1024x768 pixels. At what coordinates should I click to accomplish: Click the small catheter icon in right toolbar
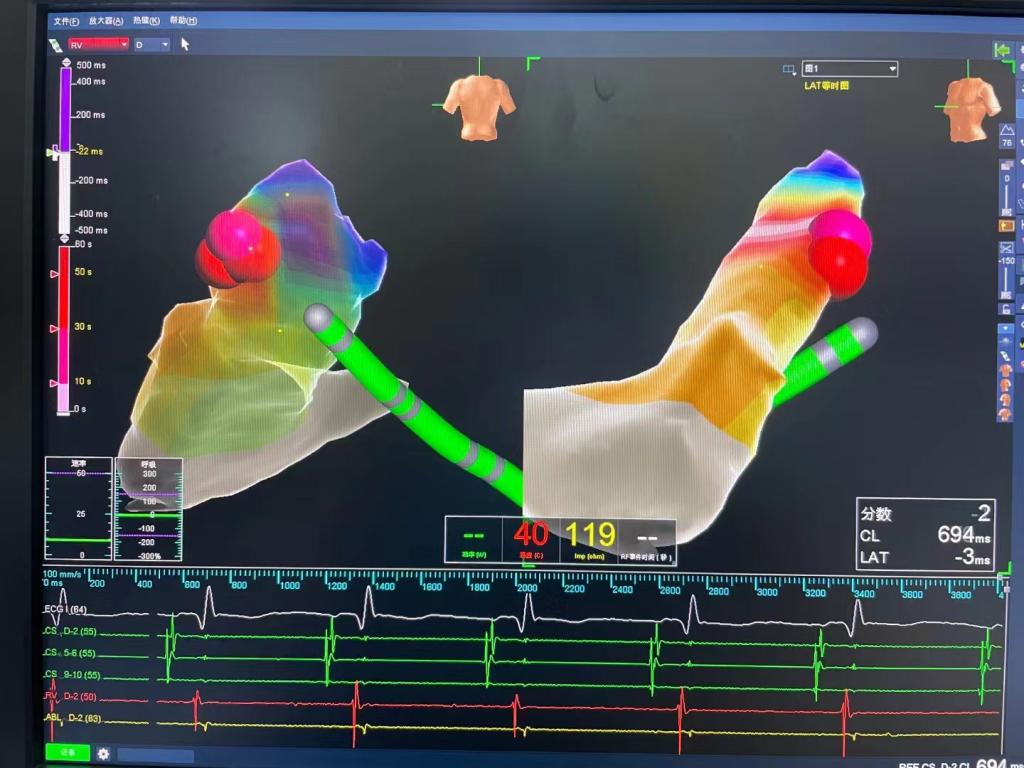click(x=1006, y=356)
